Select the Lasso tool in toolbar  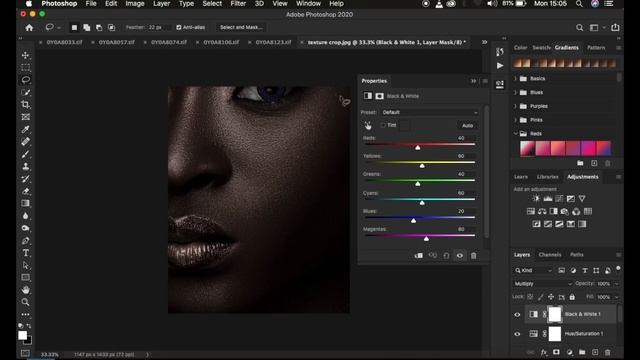point(25,80)
